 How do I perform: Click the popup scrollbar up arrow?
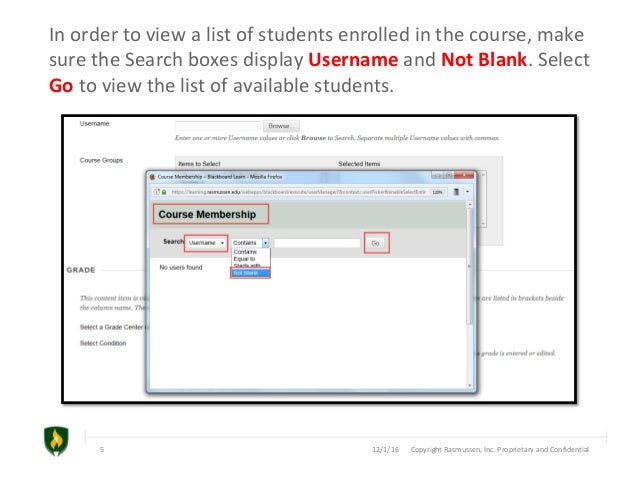point(470,205)
